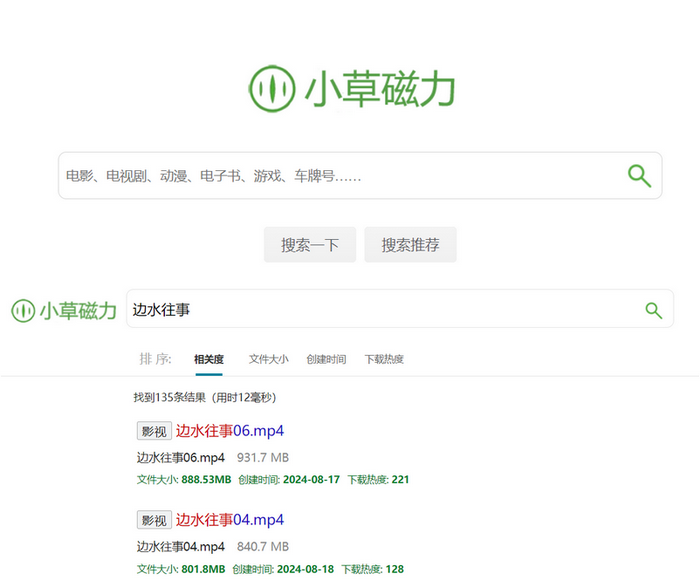Click the large green leaf logo icon
The image size is (700, 581).
tap(272, 89)
